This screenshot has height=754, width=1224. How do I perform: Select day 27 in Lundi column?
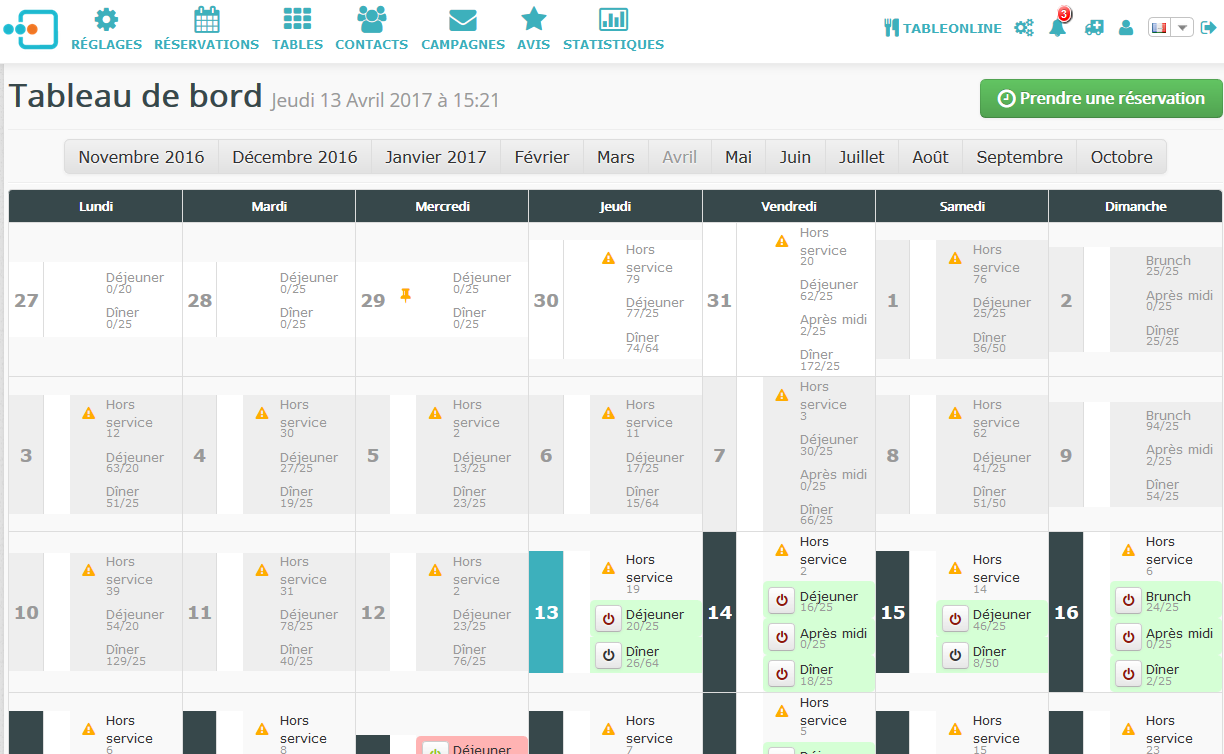26,300
